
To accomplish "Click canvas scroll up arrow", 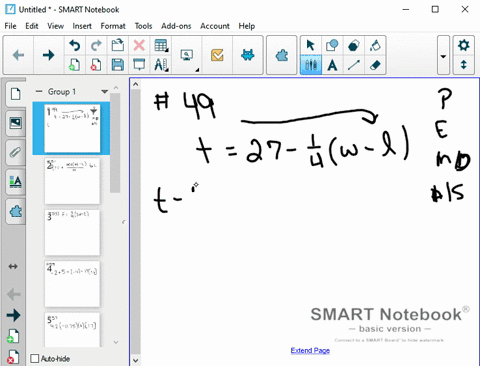I will [135, 84].
